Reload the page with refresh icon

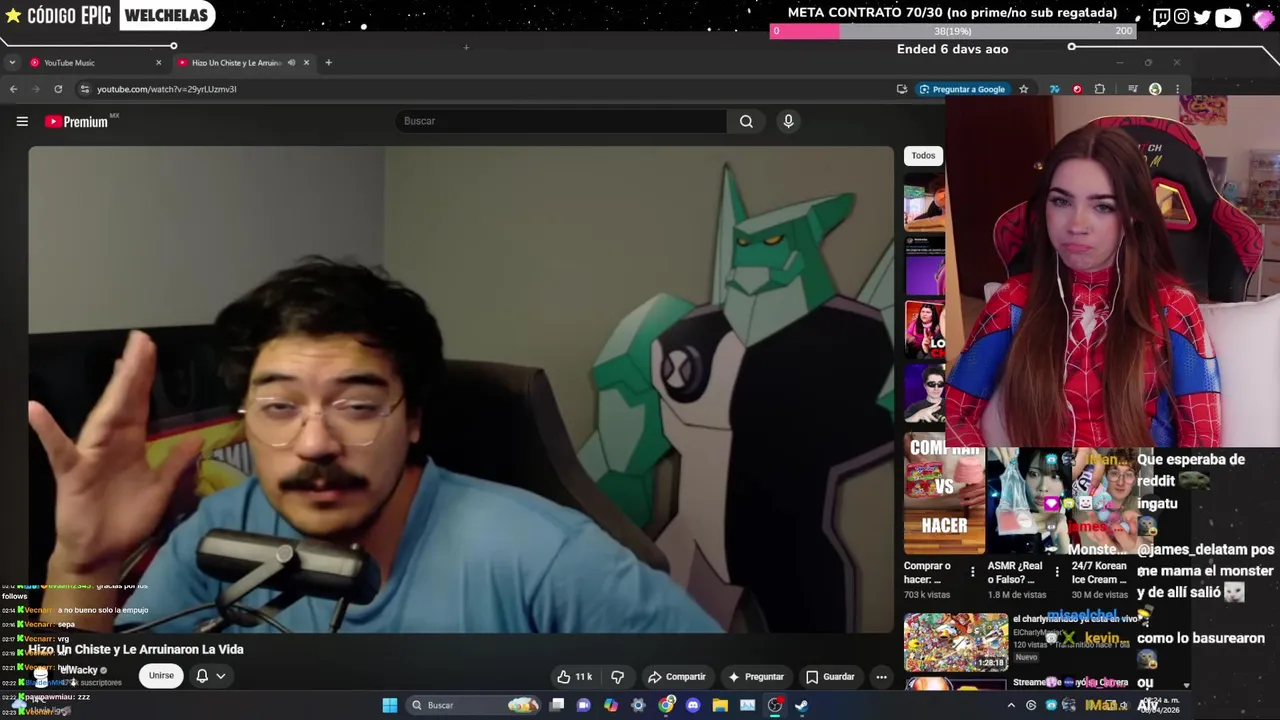click(x=58, y=89)
